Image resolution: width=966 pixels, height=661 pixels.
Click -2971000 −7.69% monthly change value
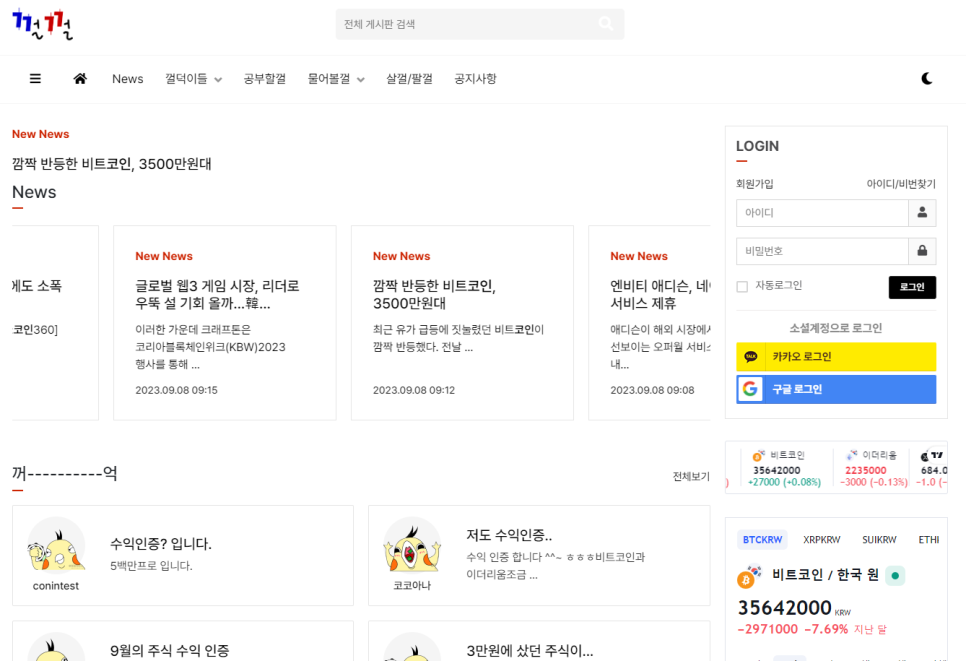[792, 629]
